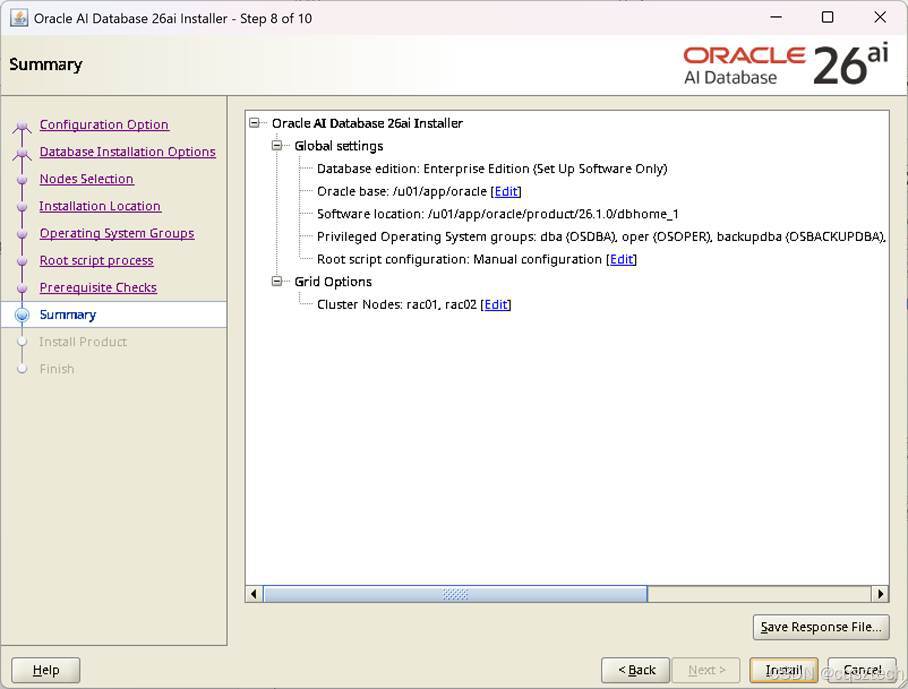908x689 pixels.
Task: Click the Install button
Action: pos(783,670)
